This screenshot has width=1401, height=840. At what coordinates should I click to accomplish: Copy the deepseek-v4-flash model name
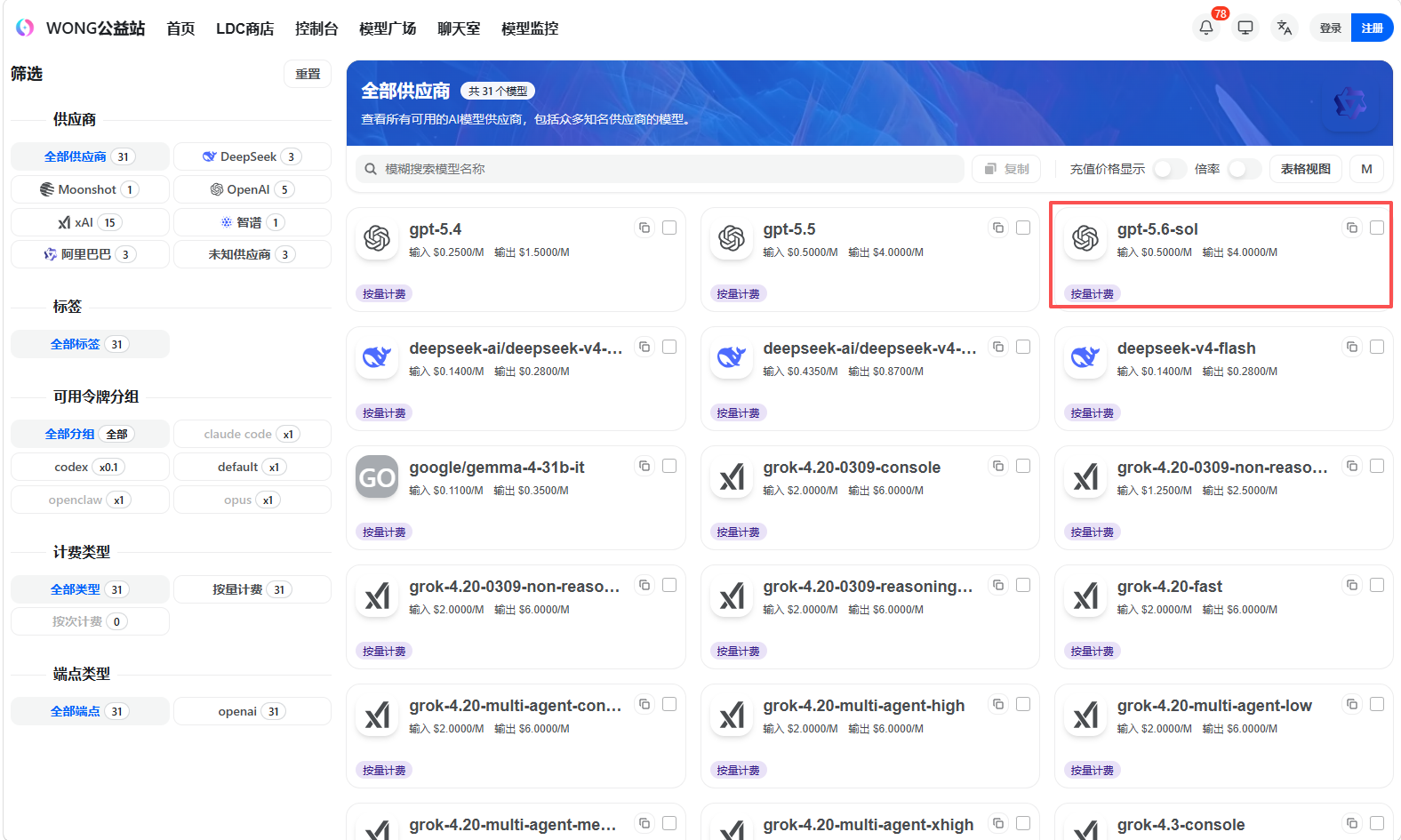pyautogui.click(x=1352, y=347)
